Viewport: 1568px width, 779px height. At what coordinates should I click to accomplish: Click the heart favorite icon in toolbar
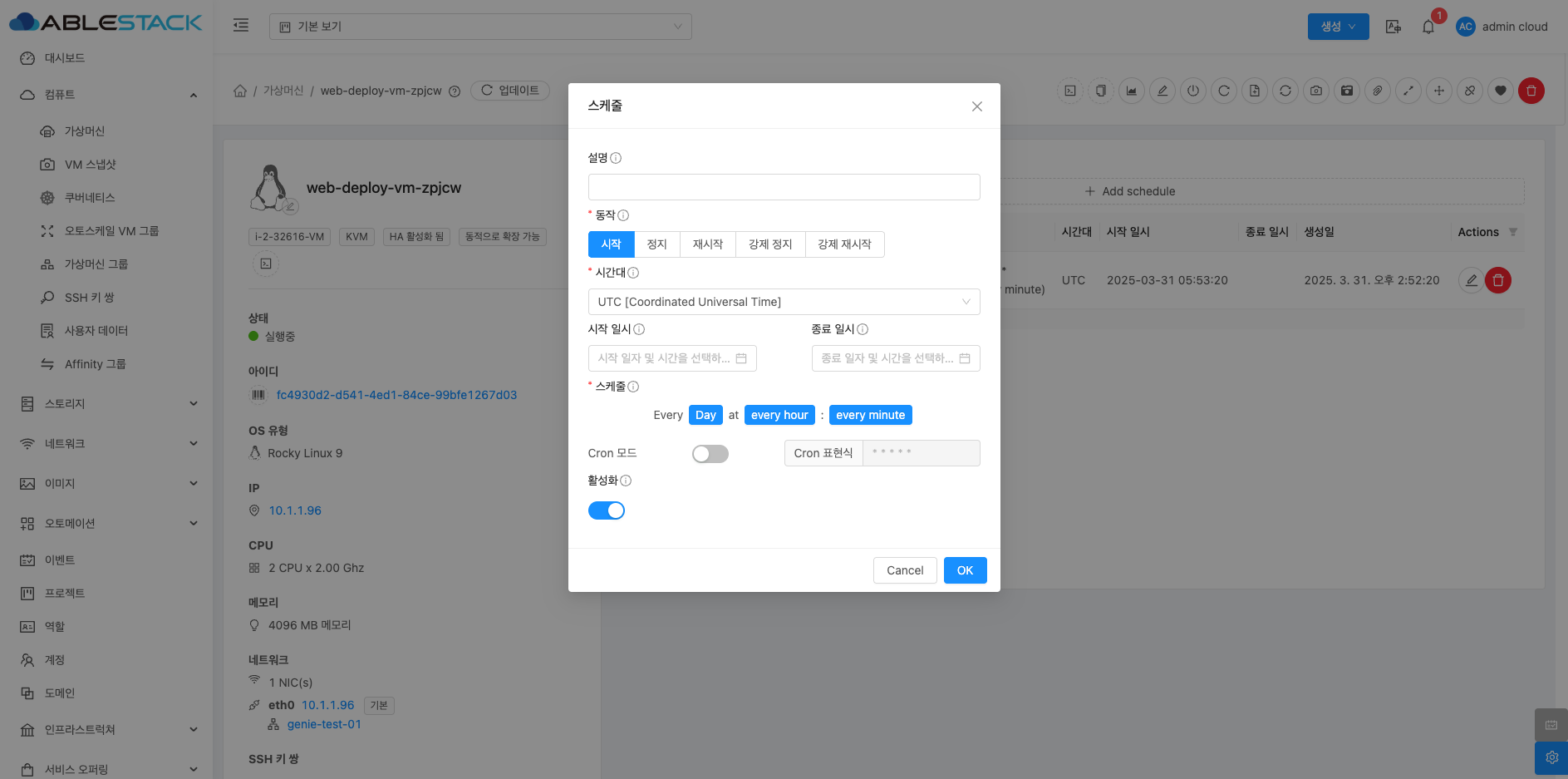coord(1500,91)
